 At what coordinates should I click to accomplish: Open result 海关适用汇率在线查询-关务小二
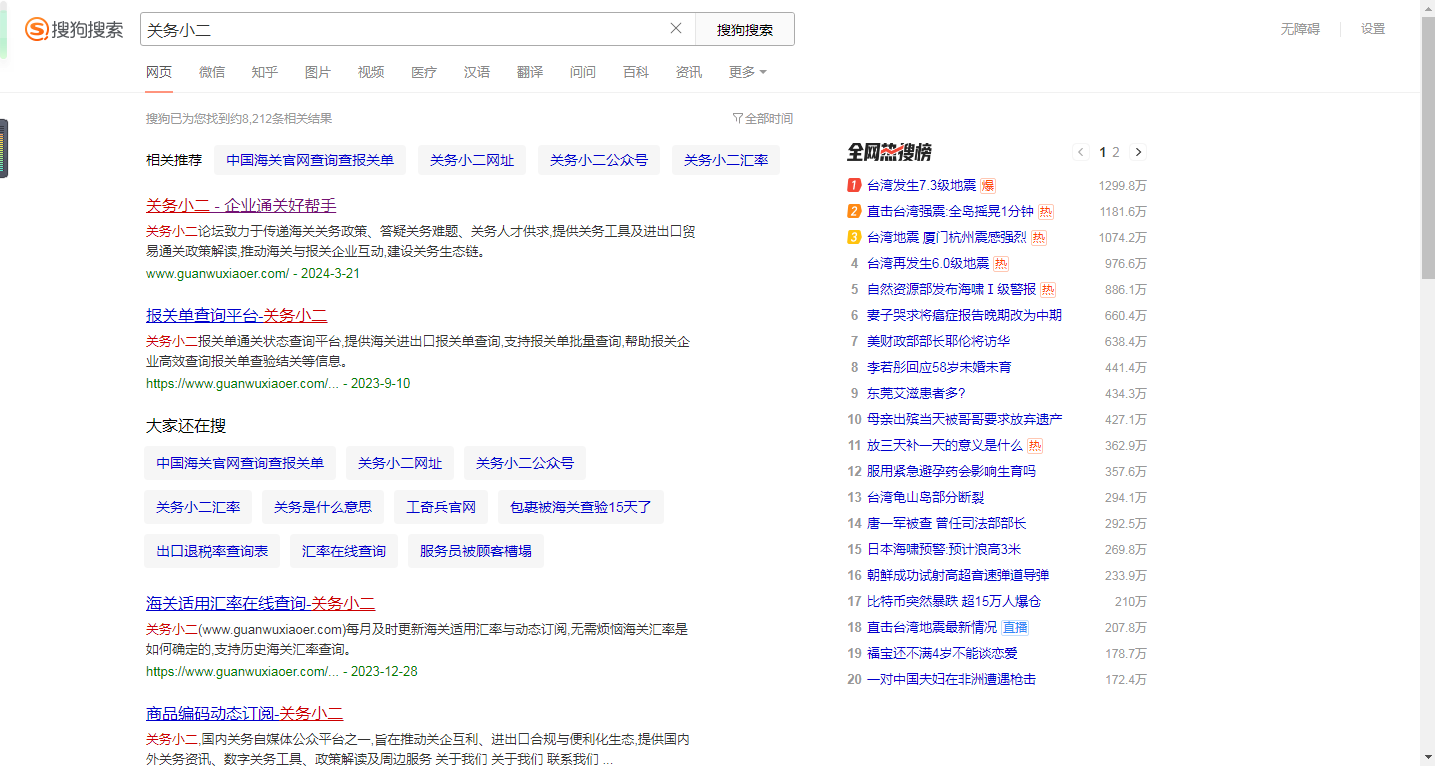(261, 603)
